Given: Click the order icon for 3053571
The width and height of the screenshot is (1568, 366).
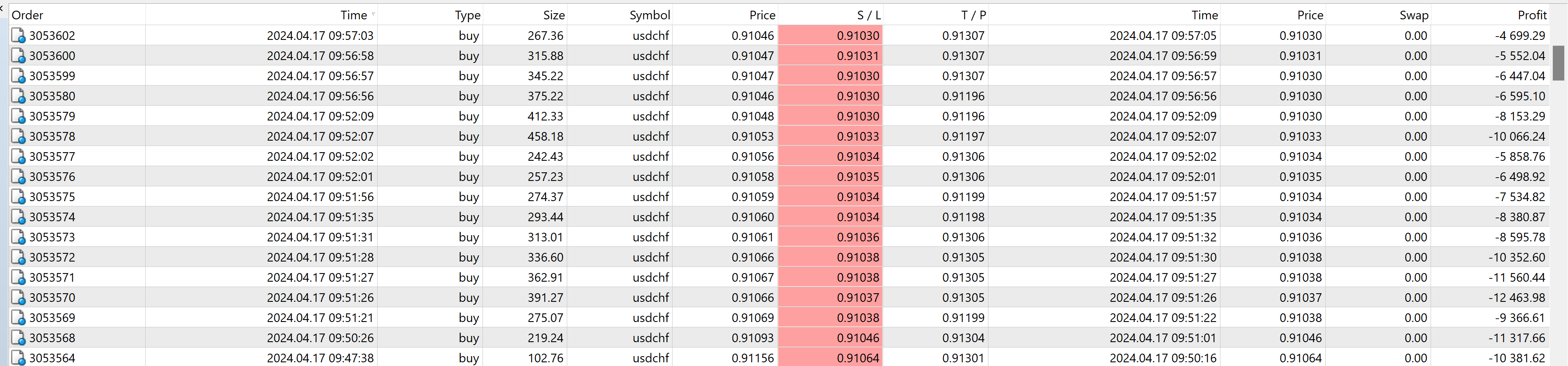Looking at the screenshot, I should pos(19,277).
